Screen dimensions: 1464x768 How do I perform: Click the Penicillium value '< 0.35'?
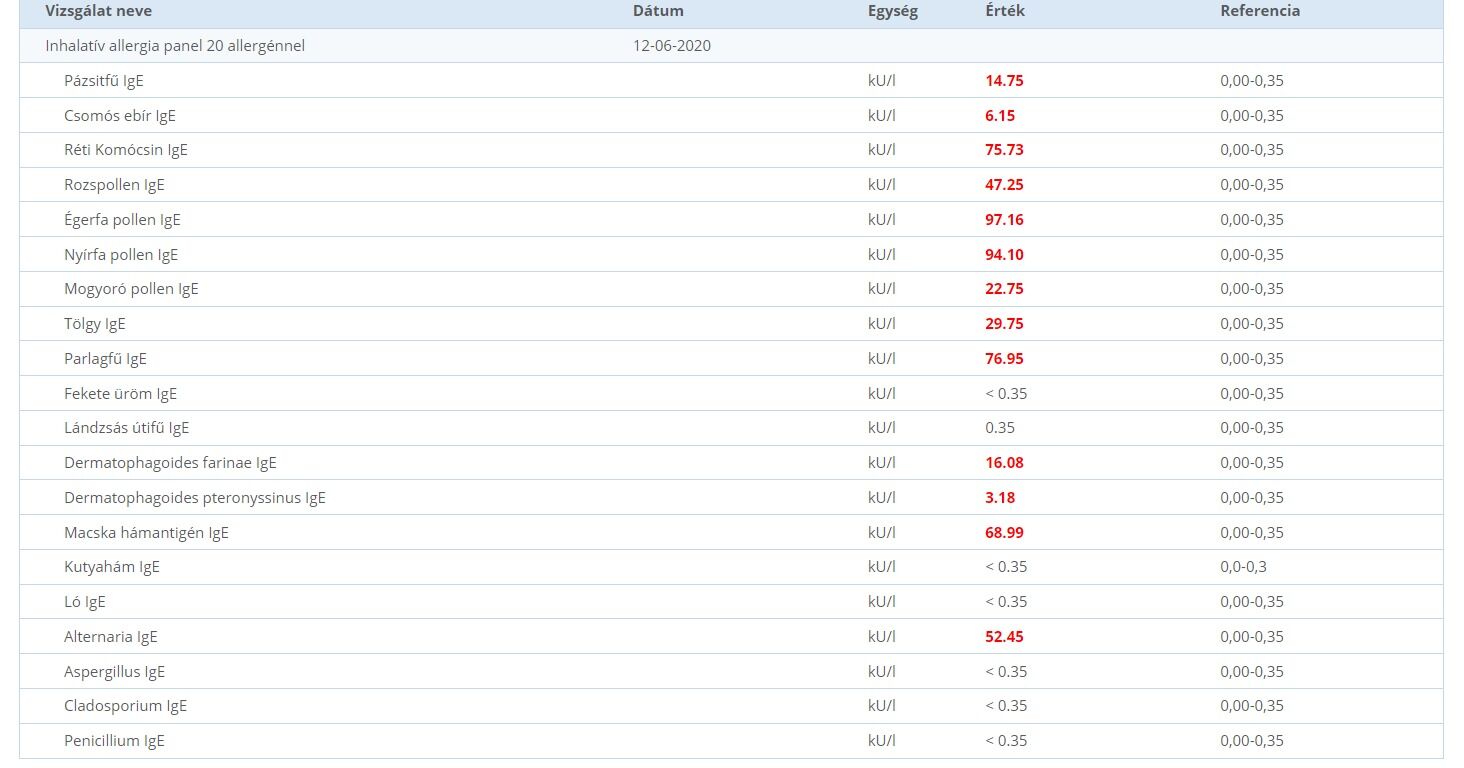[1006, 741]
